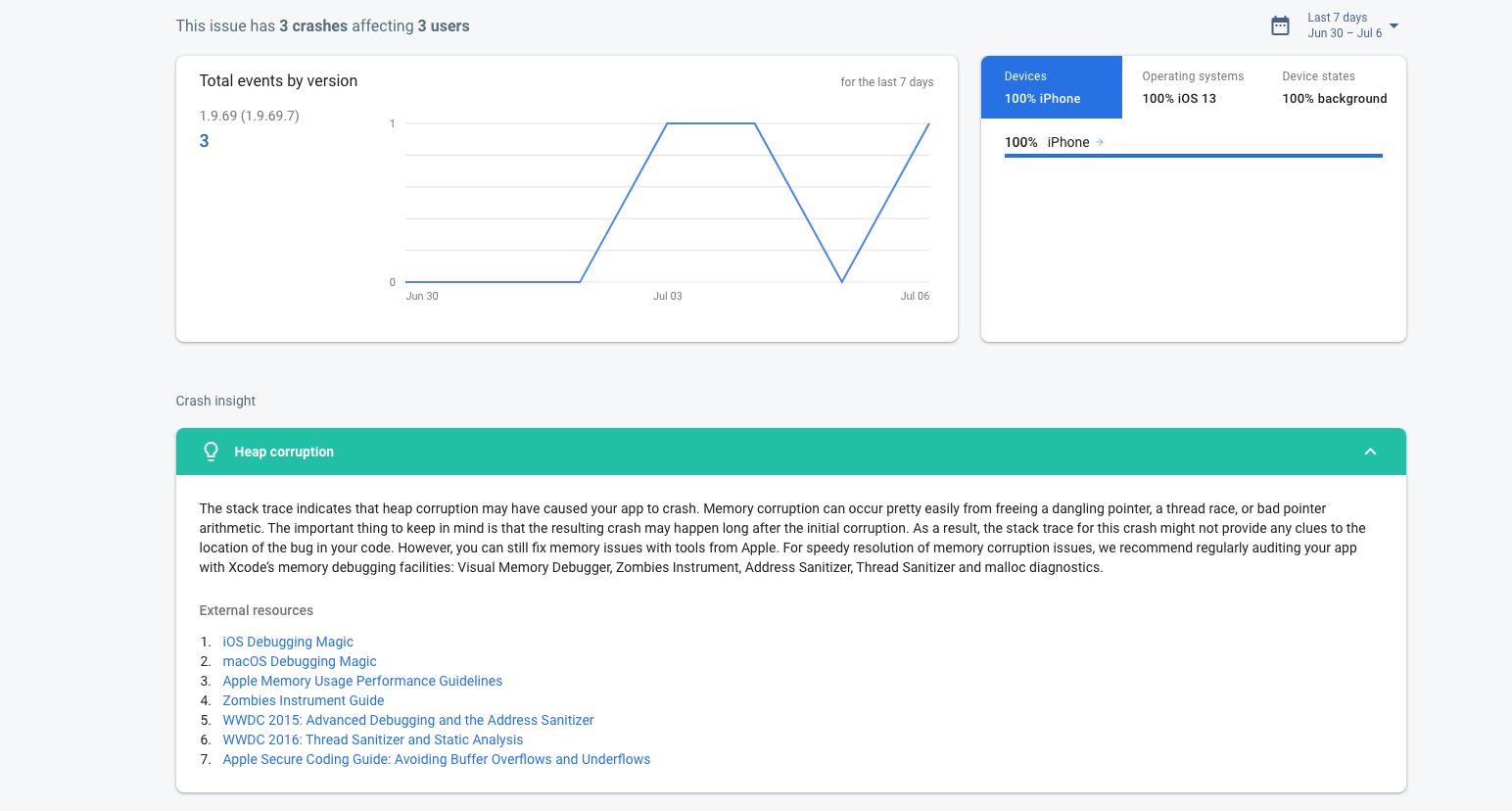This screenshot has height=811, width=1512.
Task: Click the 100% iPhone progress bar
Action: click(1193, 156)
